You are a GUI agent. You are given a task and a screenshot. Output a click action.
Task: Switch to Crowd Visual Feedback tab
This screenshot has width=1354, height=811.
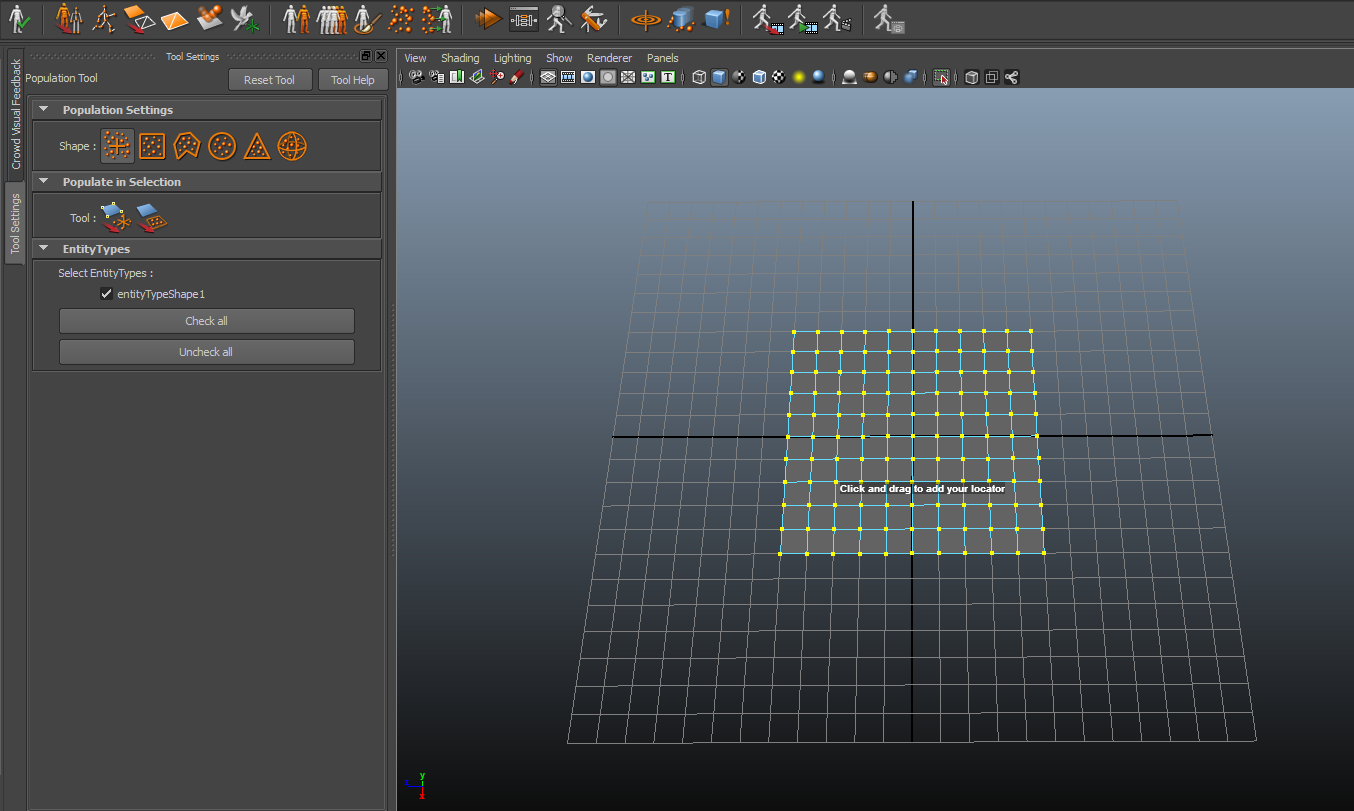click(16, 113)
